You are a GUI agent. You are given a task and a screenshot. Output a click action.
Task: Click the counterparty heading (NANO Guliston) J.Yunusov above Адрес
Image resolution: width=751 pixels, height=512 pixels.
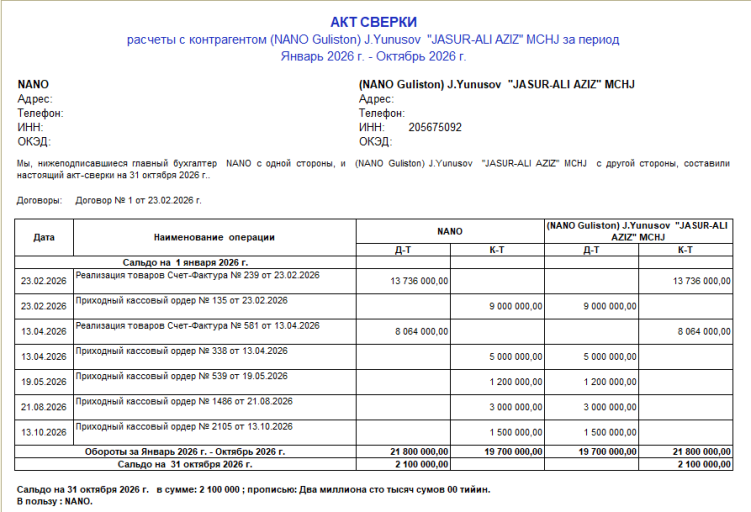(497, 84)
